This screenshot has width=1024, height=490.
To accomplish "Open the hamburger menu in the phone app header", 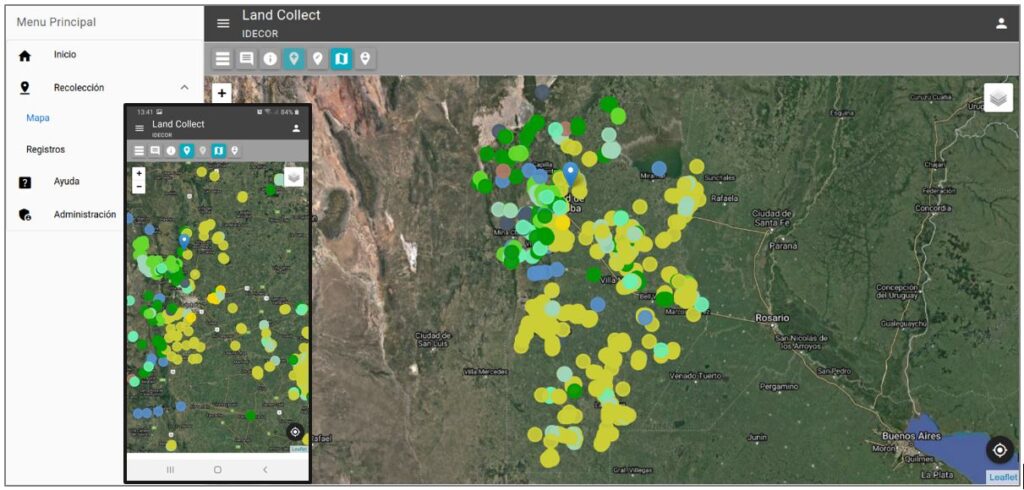I will coord(139,128).
